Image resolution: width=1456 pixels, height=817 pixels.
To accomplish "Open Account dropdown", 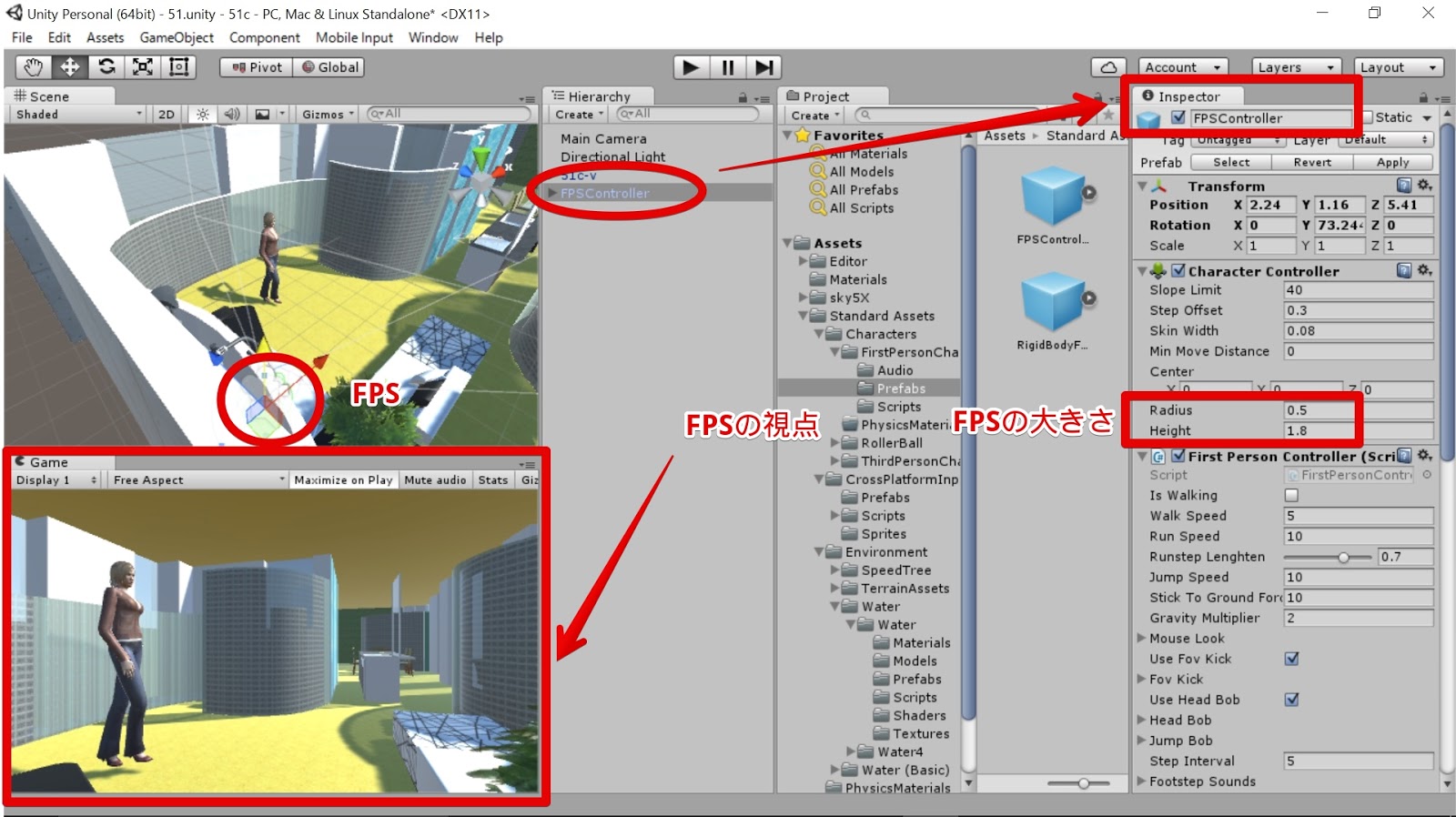I will click(x=1183, y=67).
